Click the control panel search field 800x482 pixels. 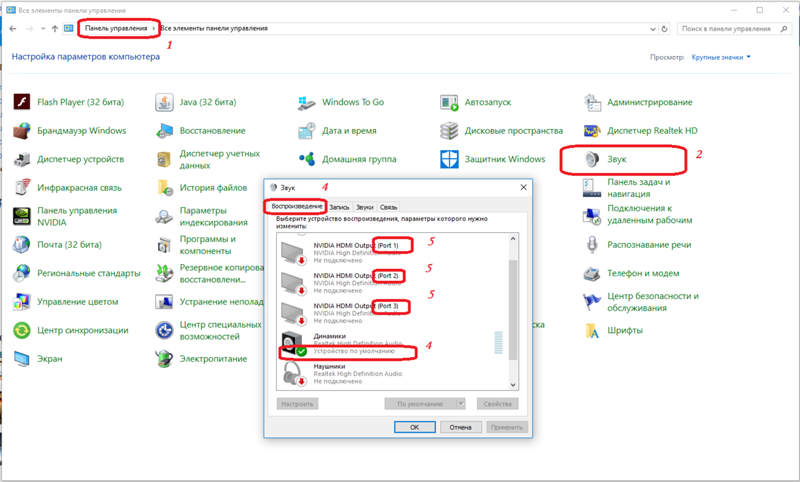[734, 29]
